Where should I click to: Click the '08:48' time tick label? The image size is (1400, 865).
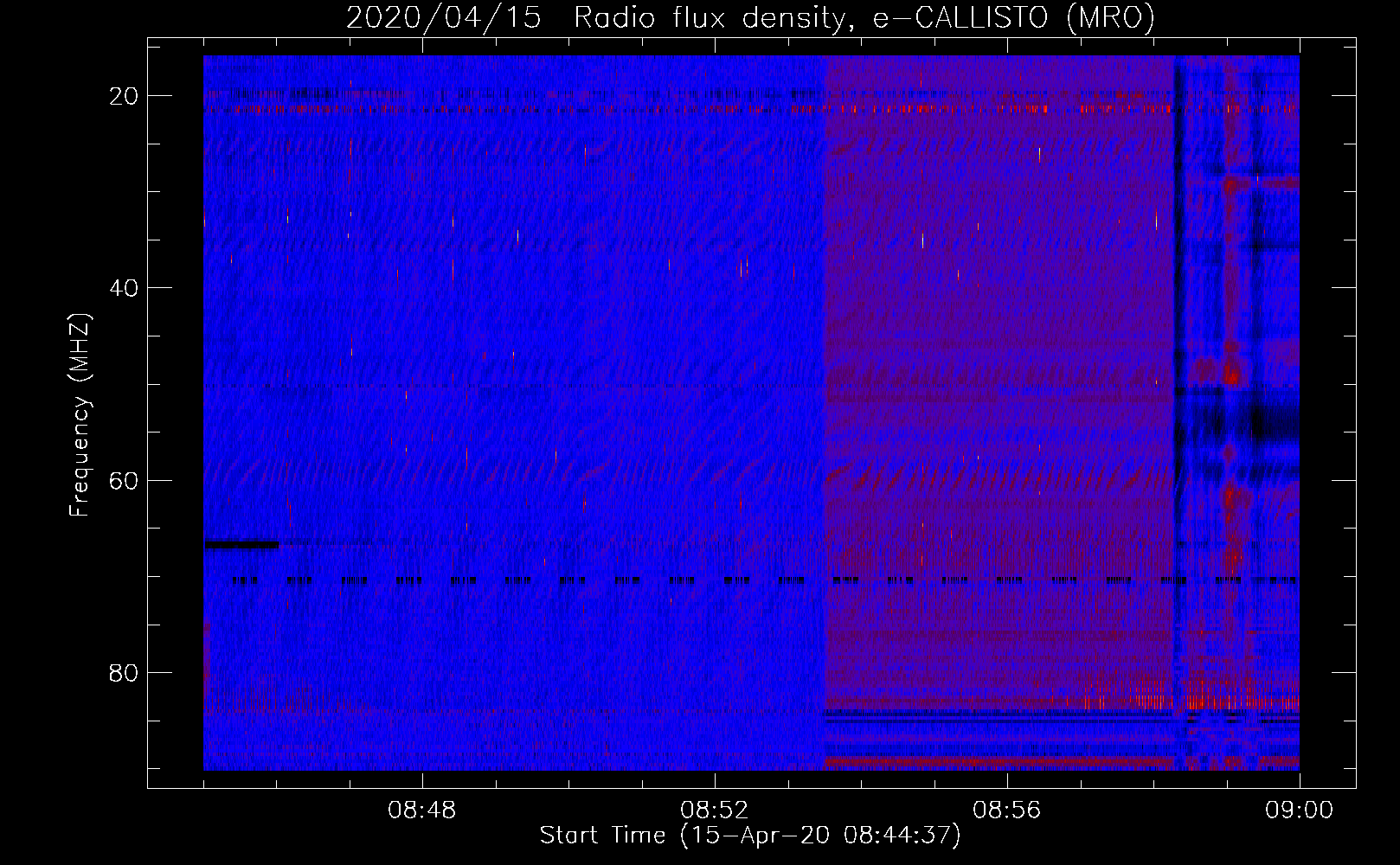click(422, 811)
